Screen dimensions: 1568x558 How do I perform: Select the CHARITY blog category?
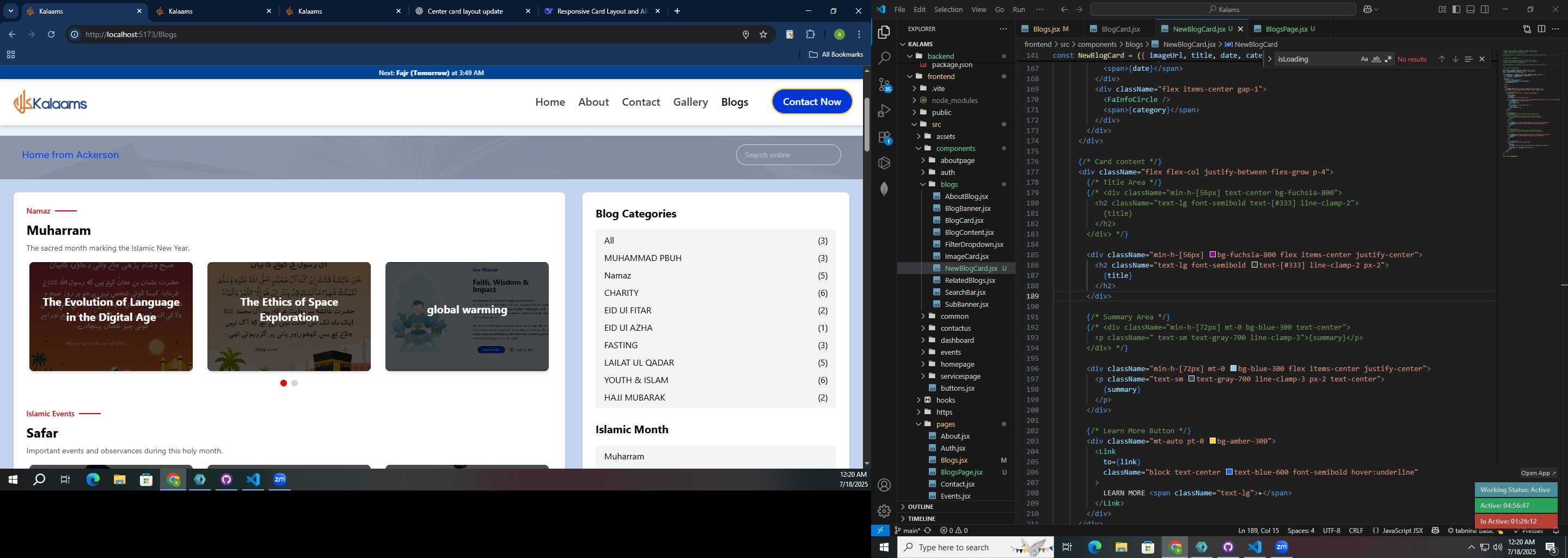click(x=716, y=293)
